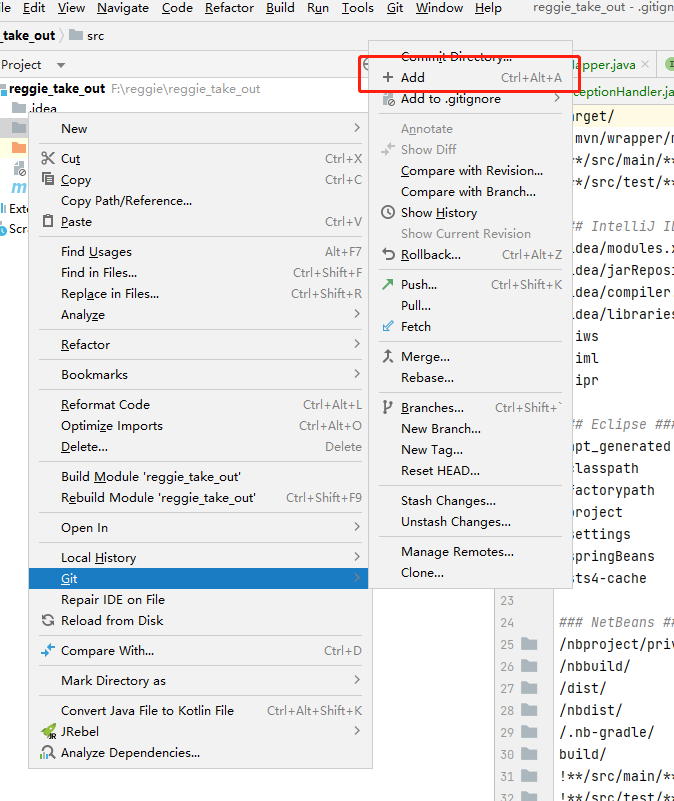674x801 pixels.
Task: Select the .idea folder in project tree
Action: point(42,108)
